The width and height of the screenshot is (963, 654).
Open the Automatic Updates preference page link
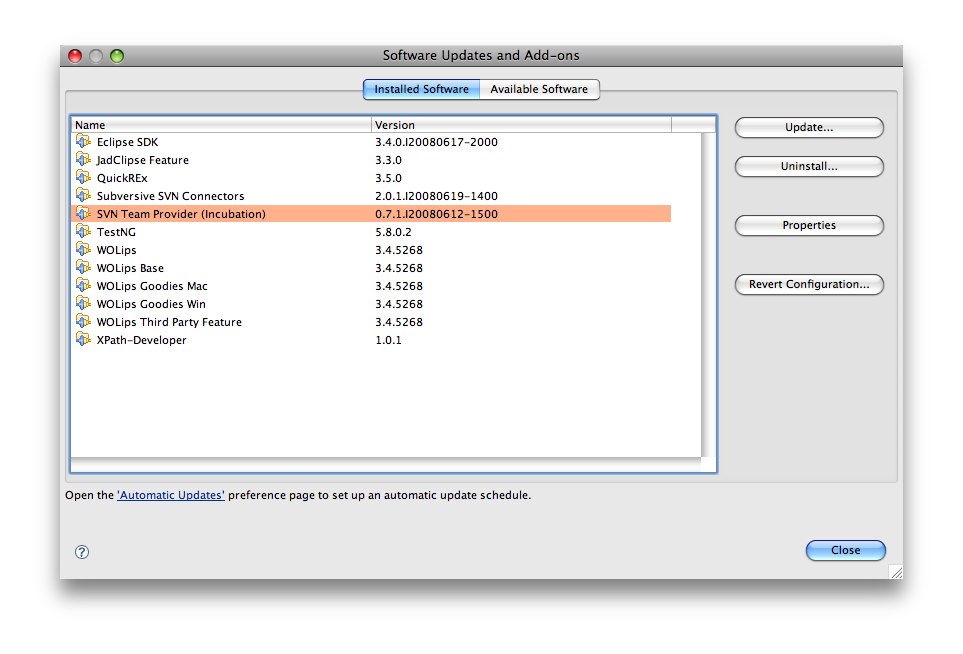(x=169, y=494)
